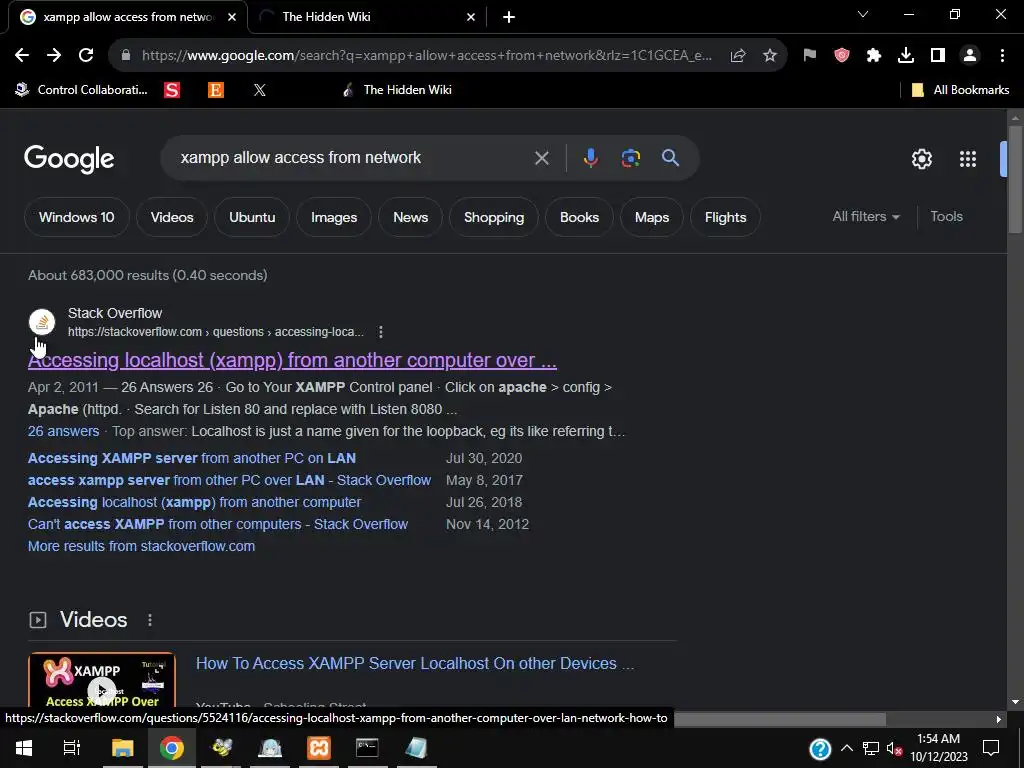Image resolution: width=1024 pixels, height=768 pixels.
Task: Close the xampp search tab
Action: coord(232,17)
